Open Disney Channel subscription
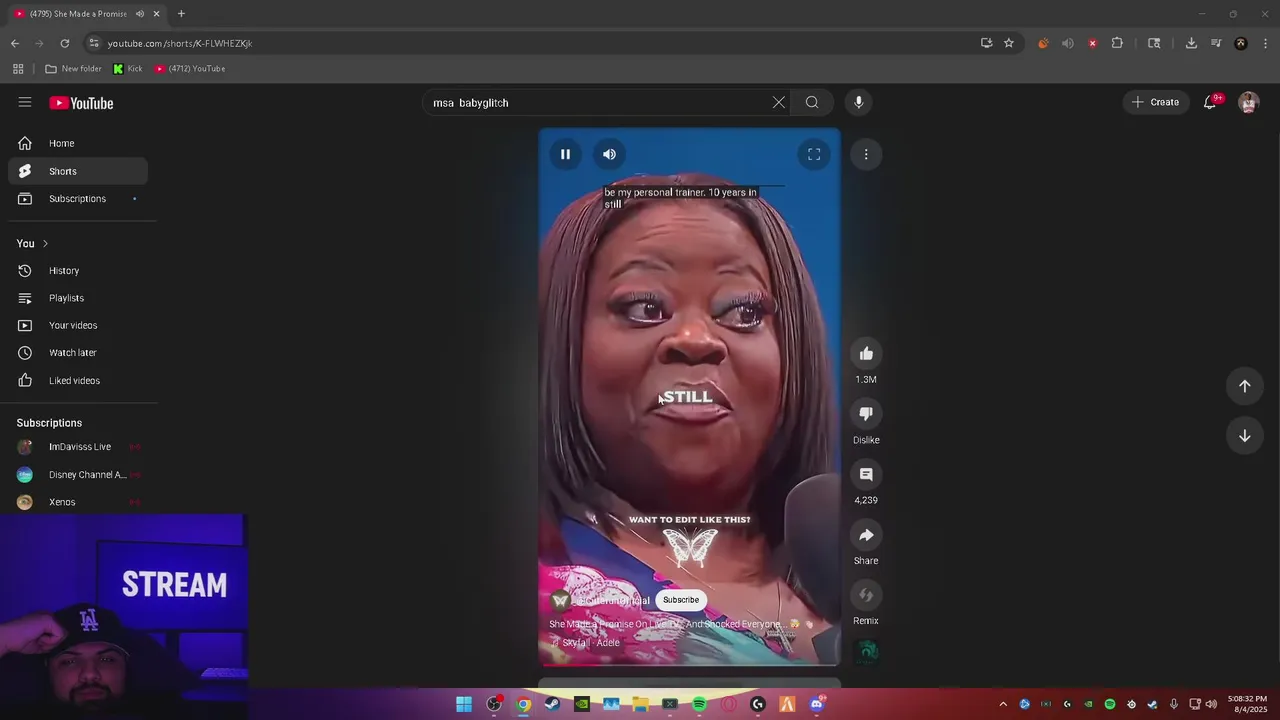 pyautogui.click(x=78, y=475)
